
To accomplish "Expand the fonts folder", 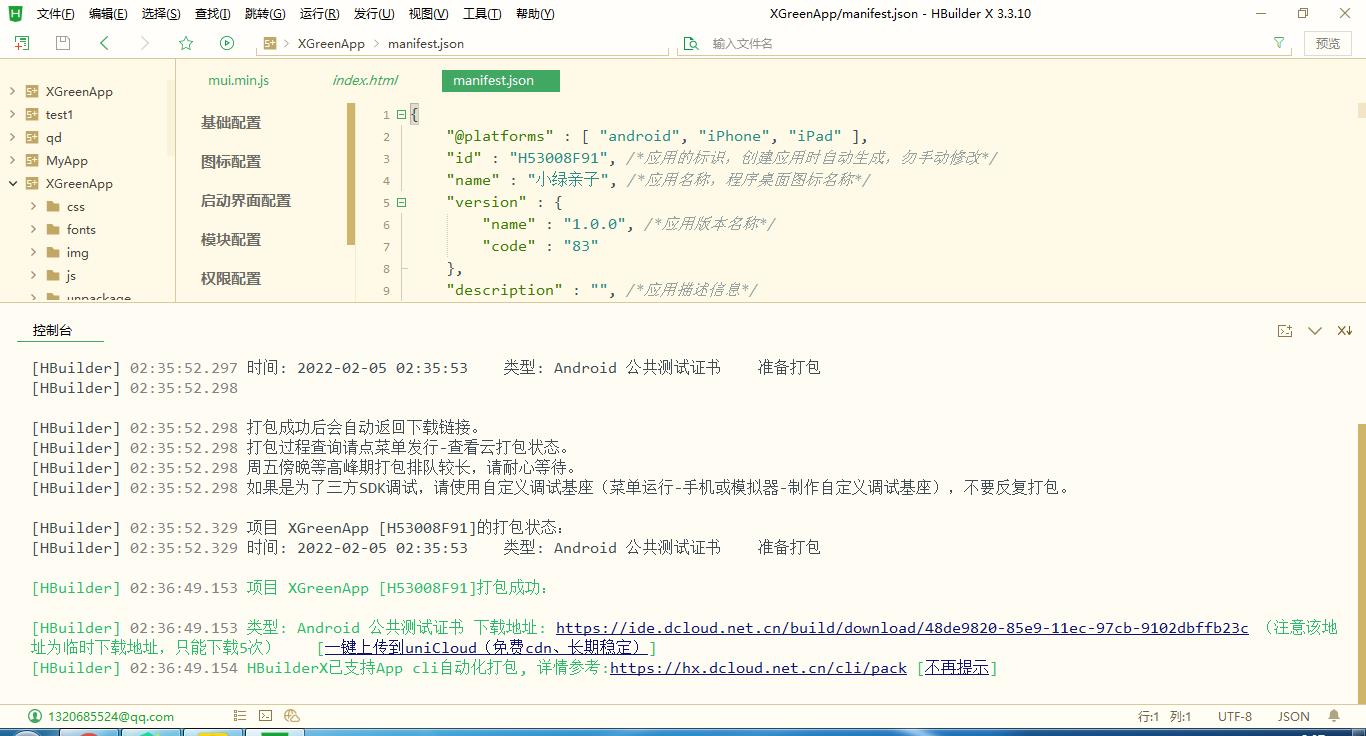I will [x=33, y=229].
